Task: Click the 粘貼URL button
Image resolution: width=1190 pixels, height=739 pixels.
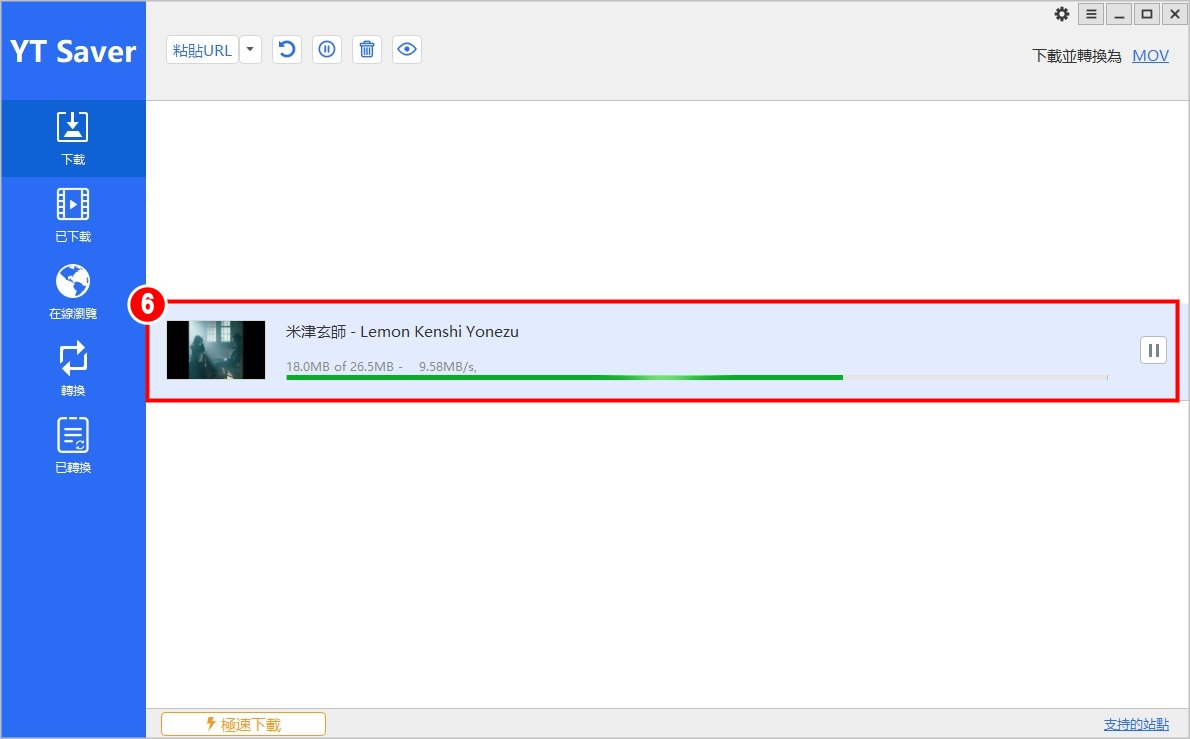Action: click(202, 50)
